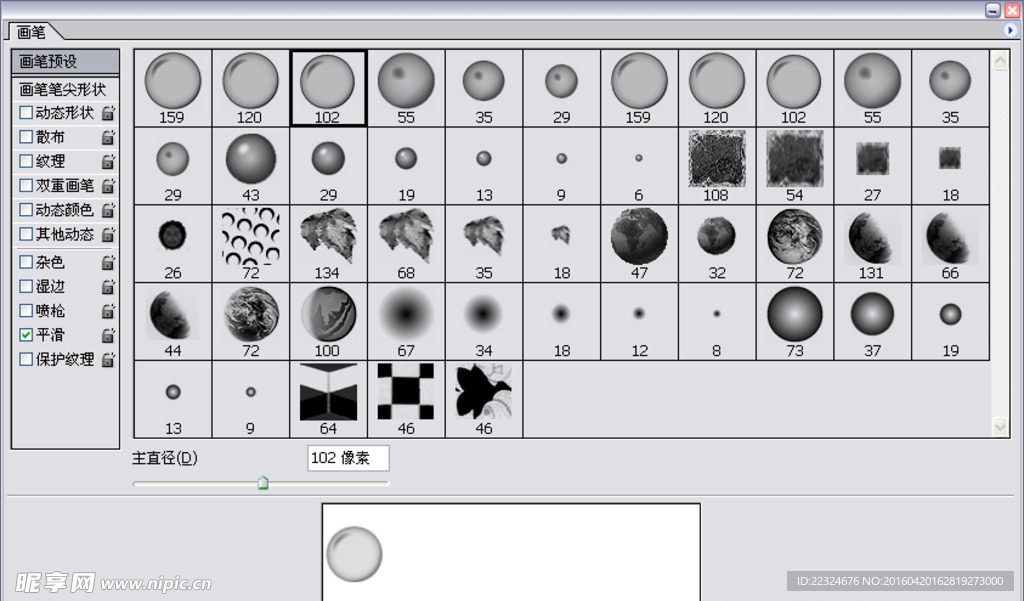Enable 散布 scattering checkbox
This screenshot has height=601, width=1024.
[26, 137]
